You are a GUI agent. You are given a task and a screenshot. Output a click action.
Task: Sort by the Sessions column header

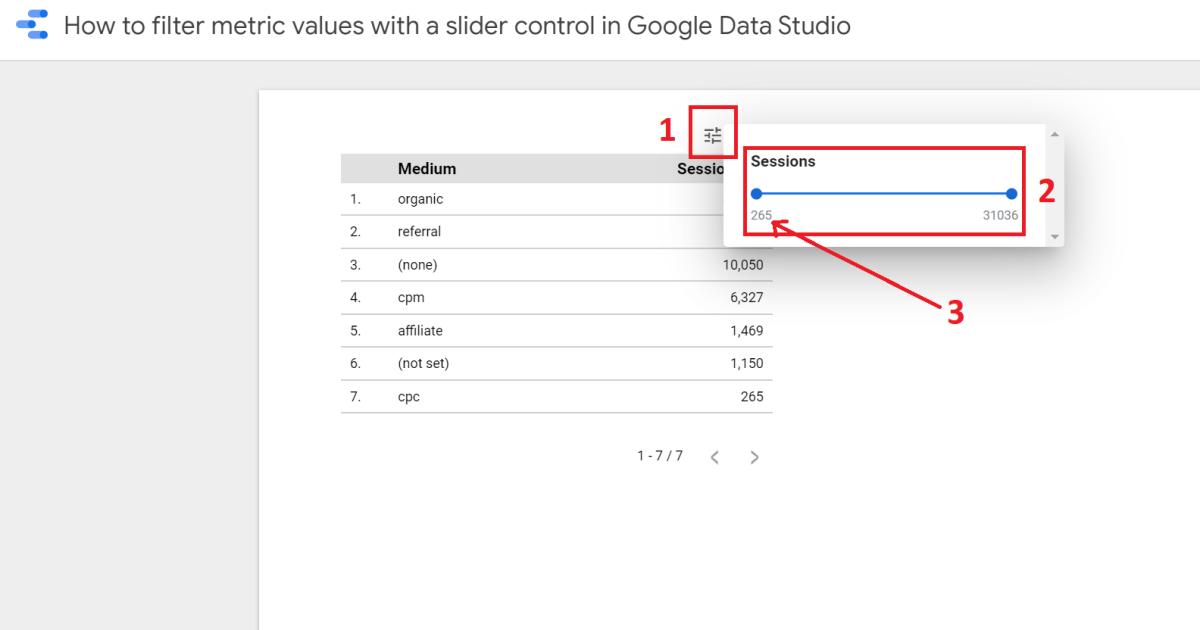pyautogui.click(x=707, y=168)
